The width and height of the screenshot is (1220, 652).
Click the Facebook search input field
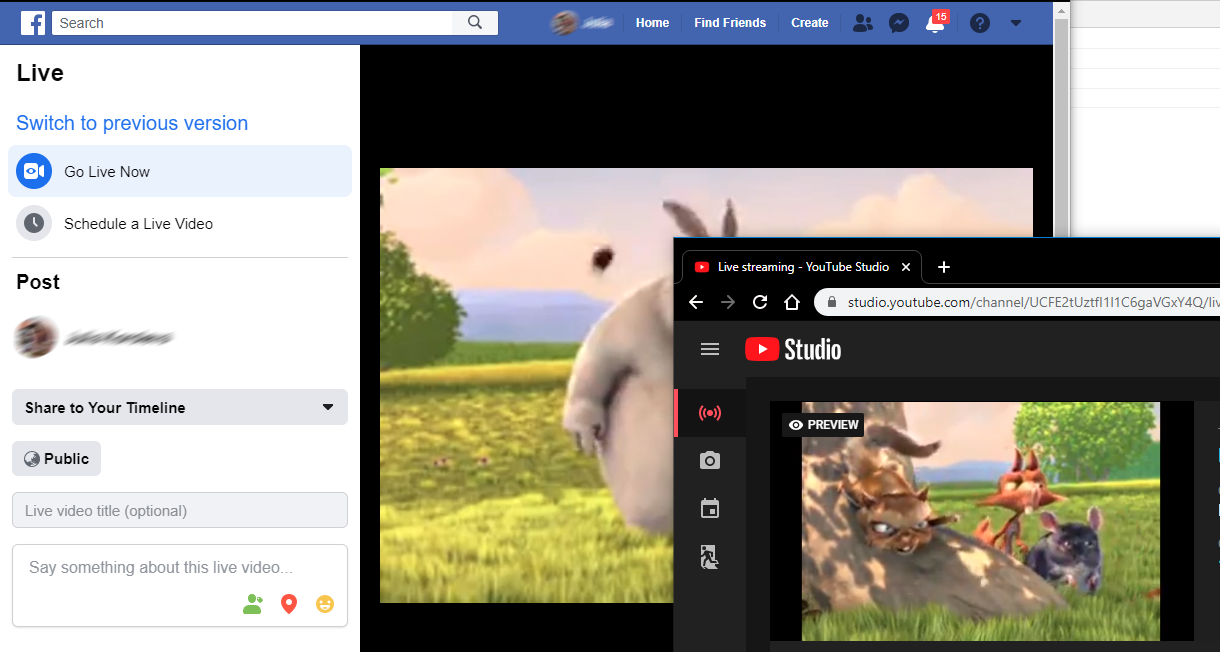pos(253,22)
